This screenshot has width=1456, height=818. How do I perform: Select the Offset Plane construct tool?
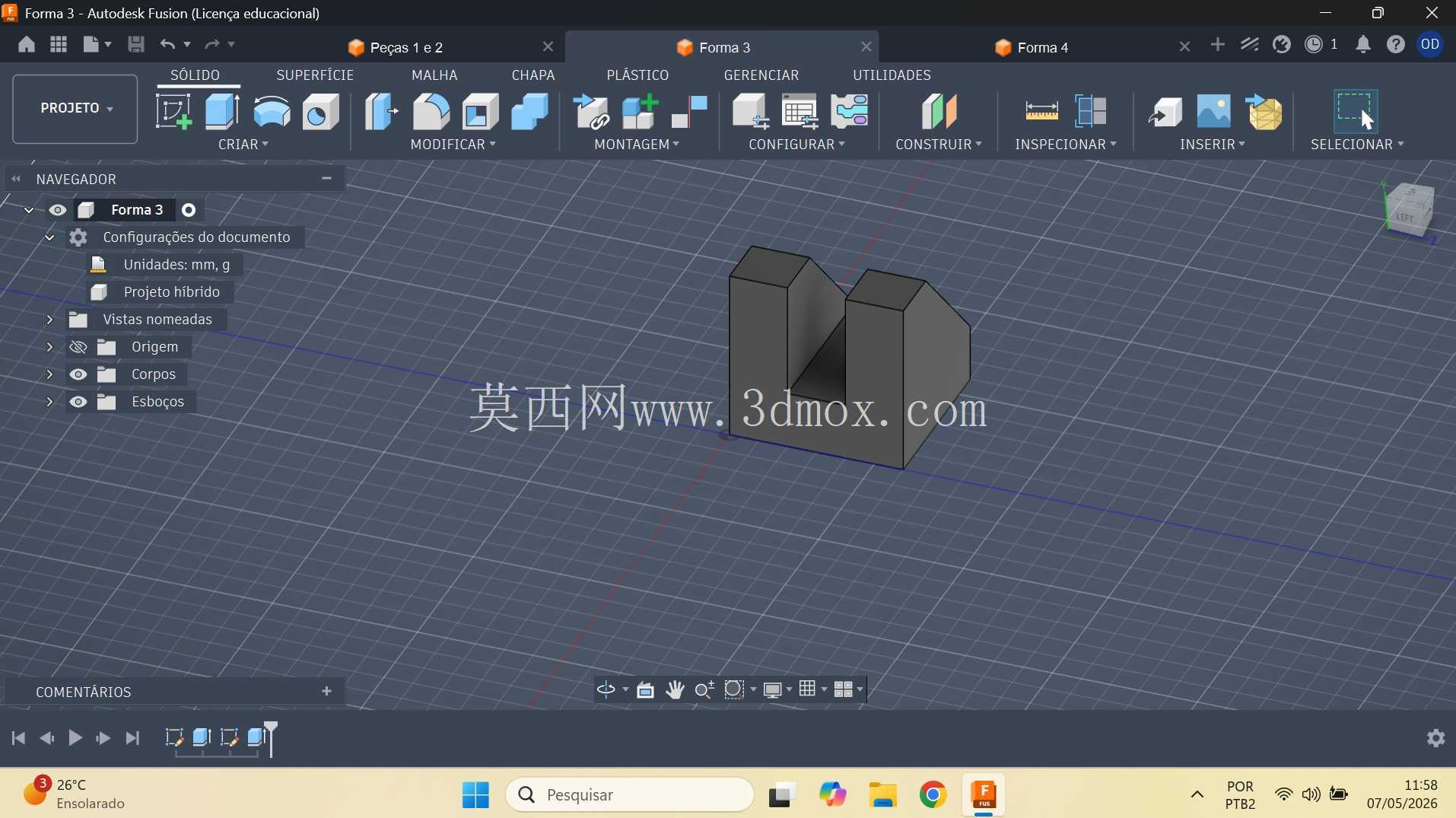pyautogui.click(x=939, y=111)
